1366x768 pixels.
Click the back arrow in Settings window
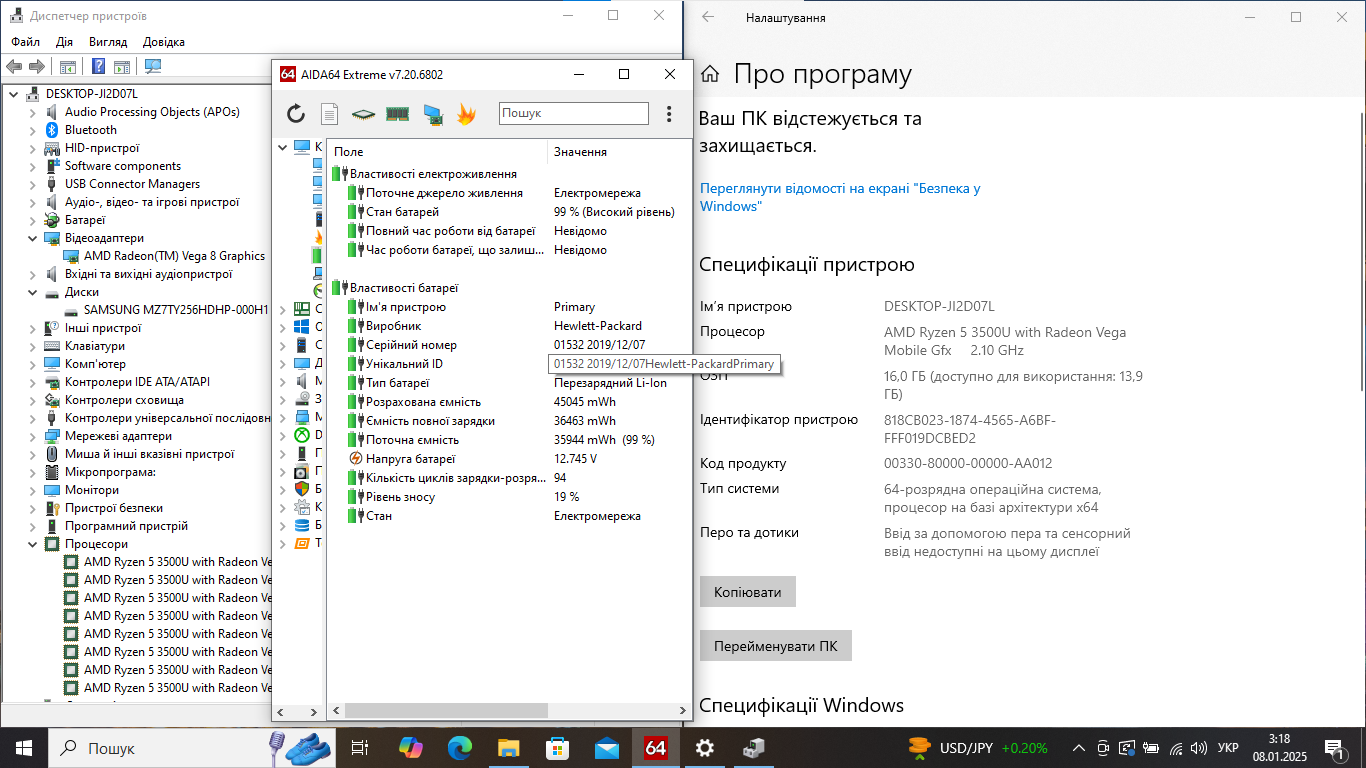[x=708, y=17]
